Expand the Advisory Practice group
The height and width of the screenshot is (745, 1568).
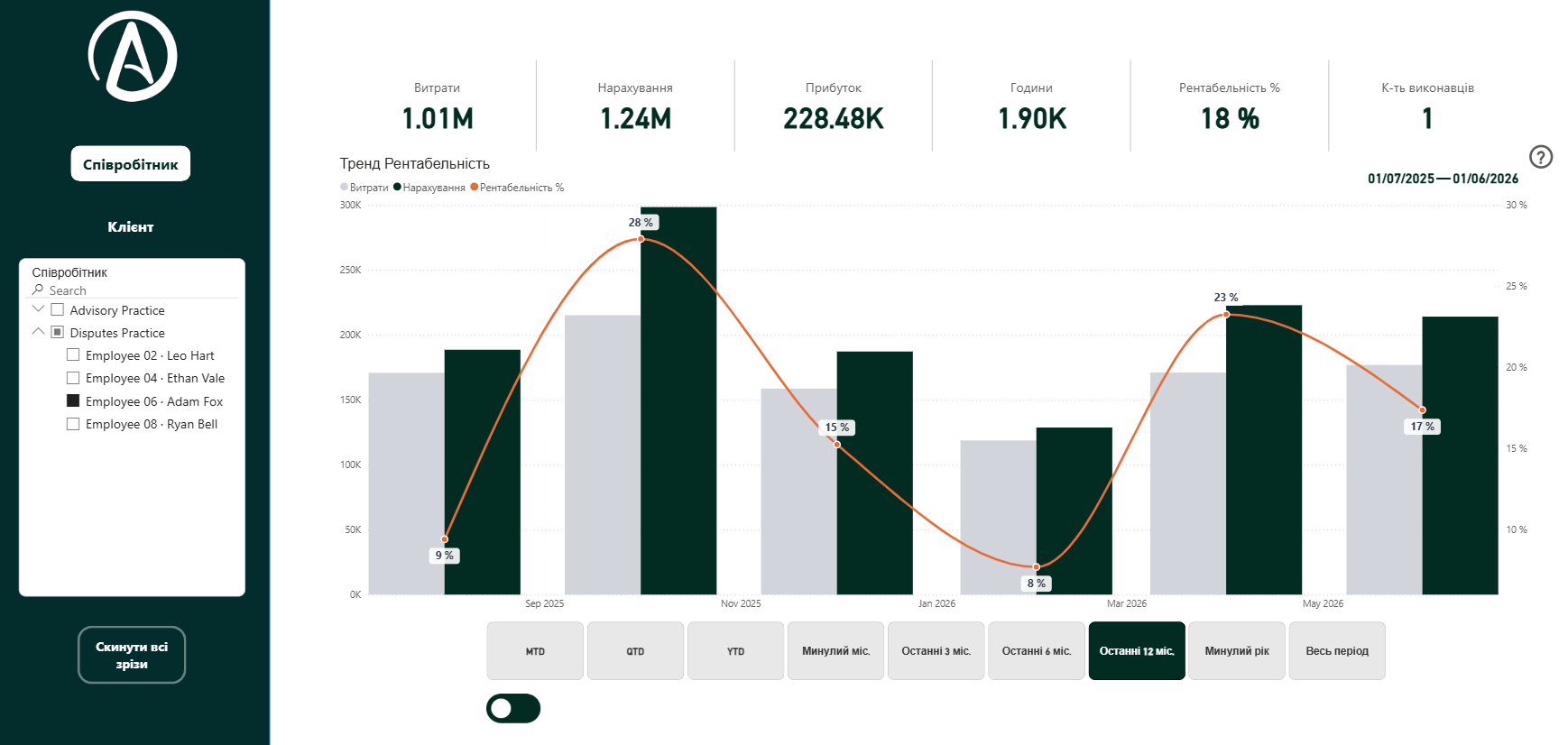pos(38,309)
